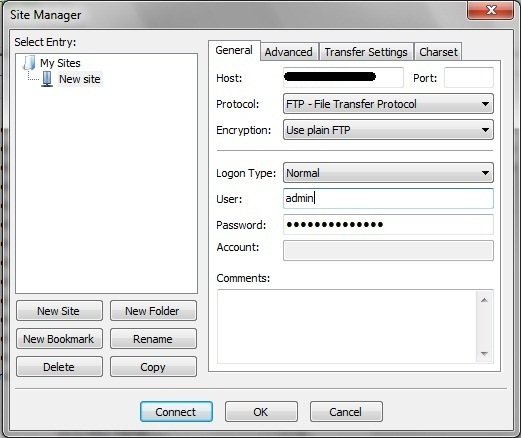Viewport: 522px width, 438px height.
Task: Click the disabled Account field
Action: [x=388, y=250]
